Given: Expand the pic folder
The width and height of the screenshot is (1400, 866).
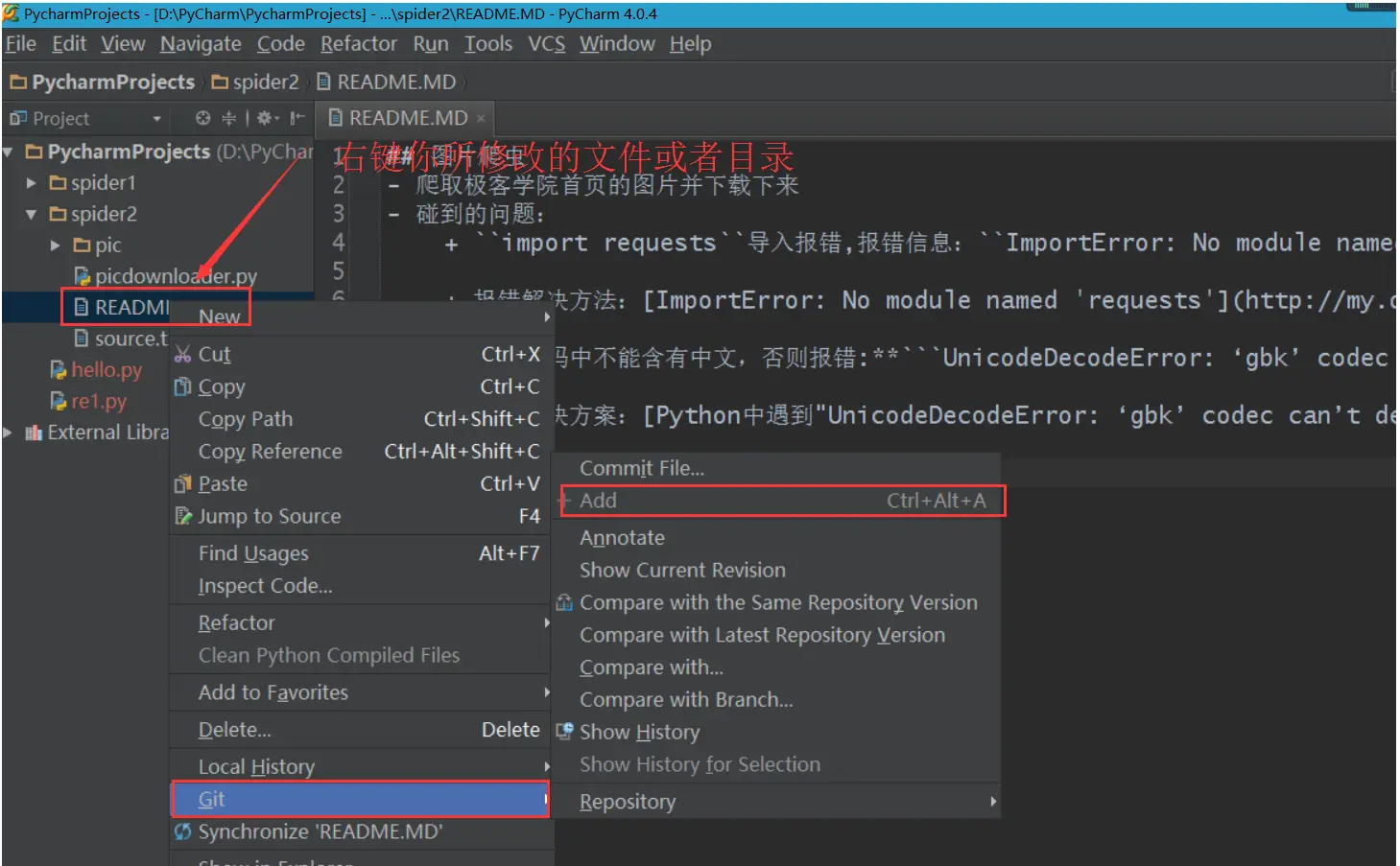Looking at the screenshot, I should [x=56, y=246].
